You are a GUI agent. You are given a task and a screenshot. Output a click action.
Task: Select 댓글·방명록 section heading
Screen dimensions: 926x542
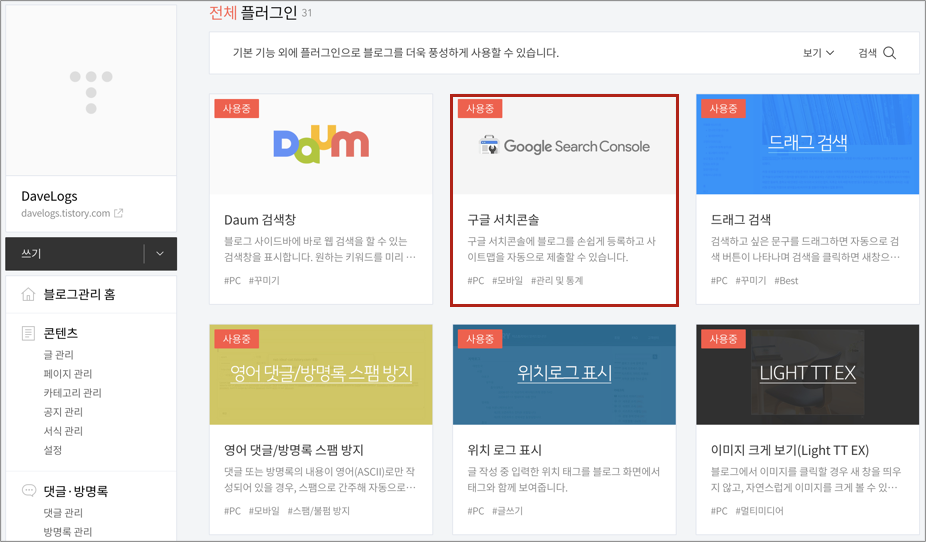tap(76, 491)
